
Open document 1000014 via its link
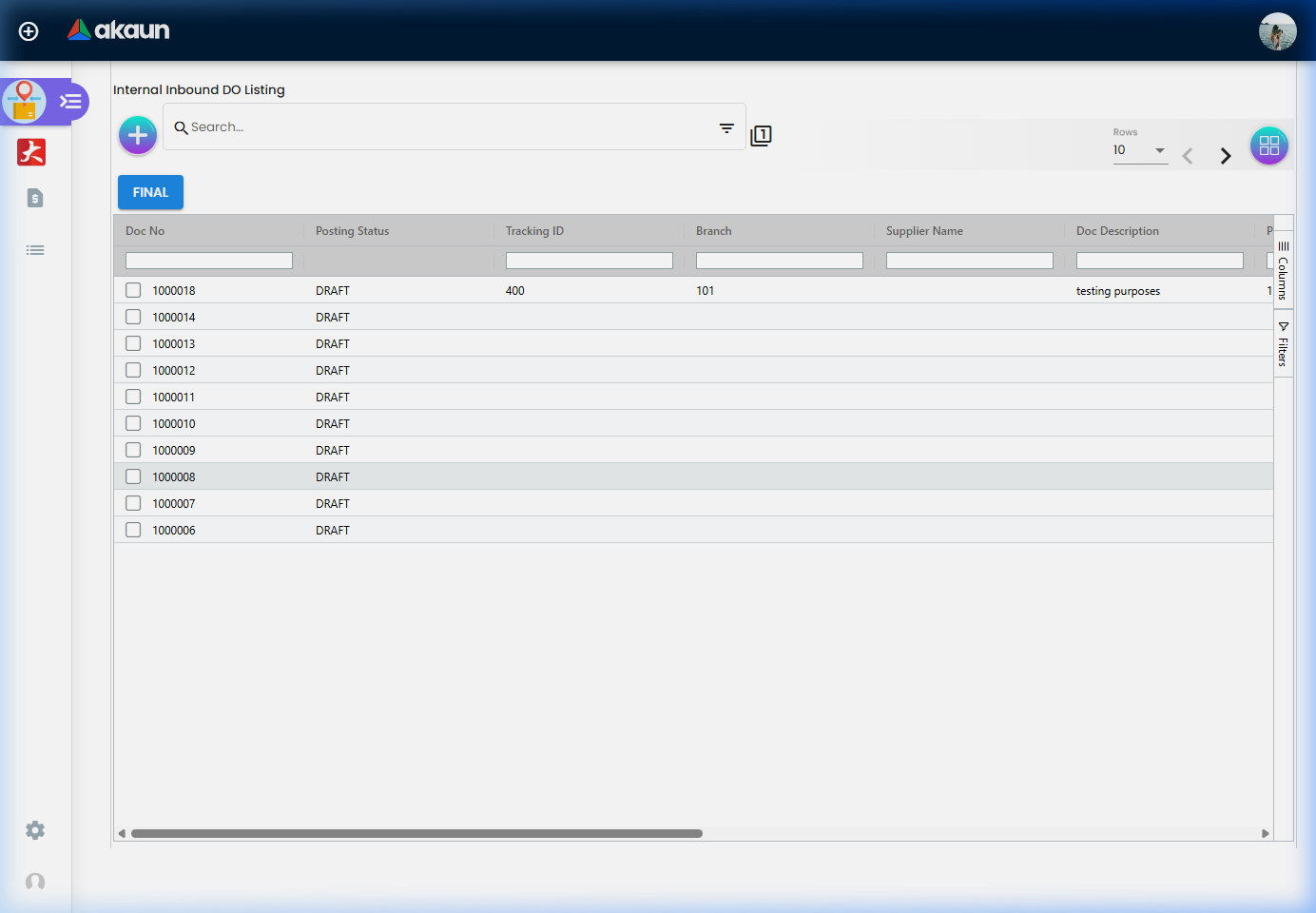173,317
